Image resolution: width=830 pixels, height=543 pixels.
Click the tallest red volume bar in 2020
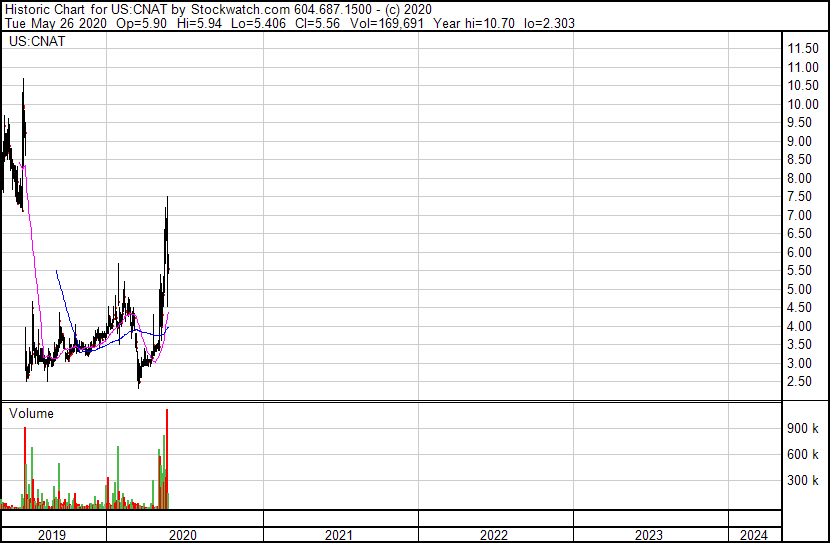167,459
